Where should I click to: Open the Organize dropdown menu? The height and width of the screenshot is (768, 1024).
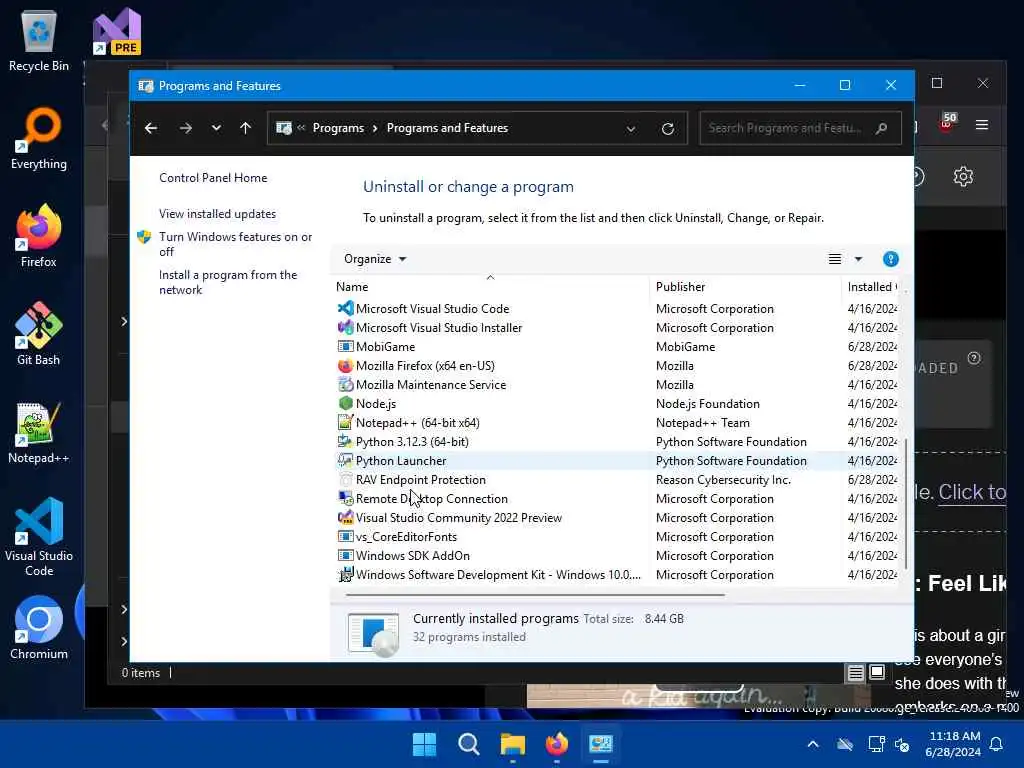(375, 259)
